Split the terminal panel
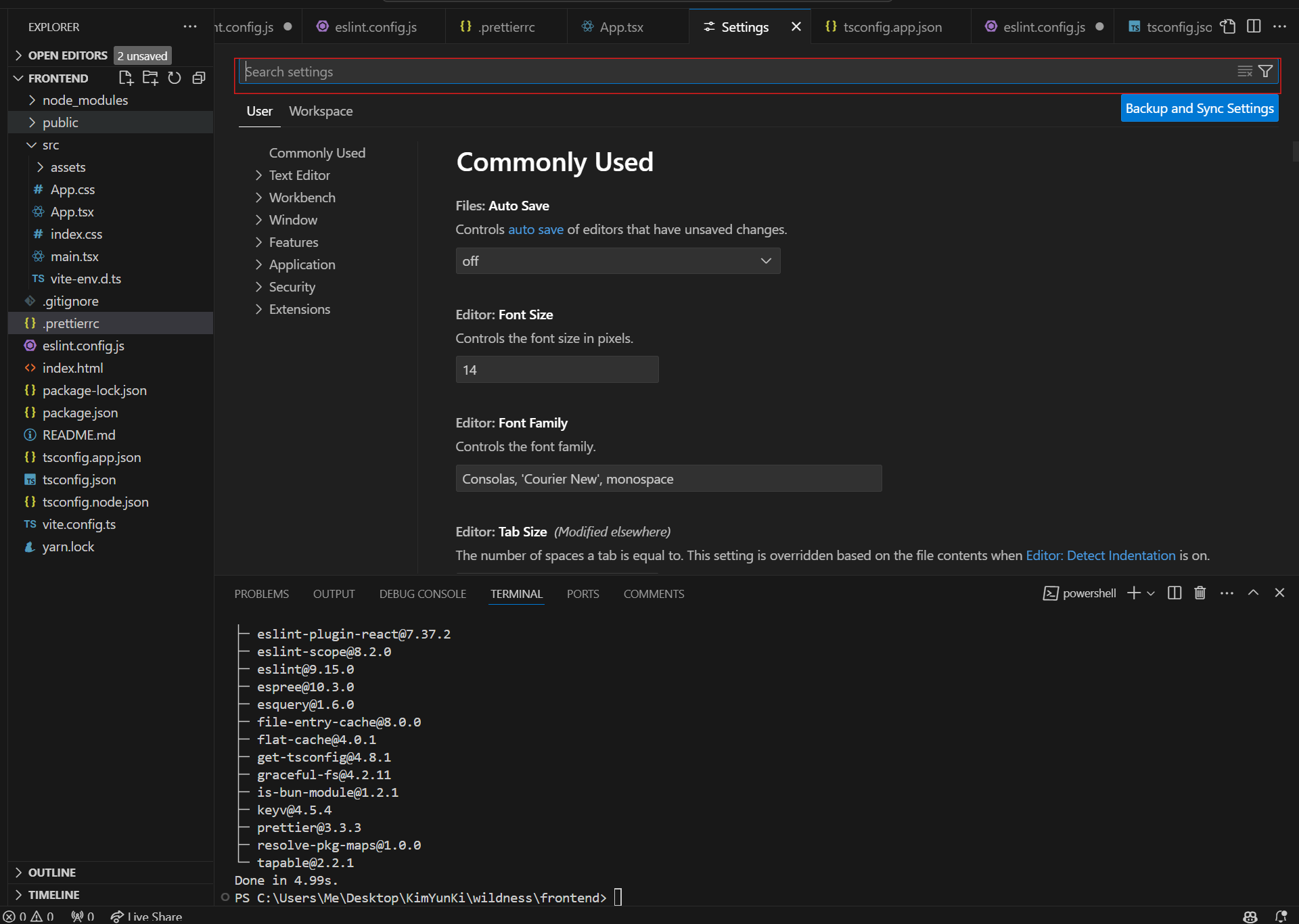The image size is (1299, 924). (x=1175, y=593)
